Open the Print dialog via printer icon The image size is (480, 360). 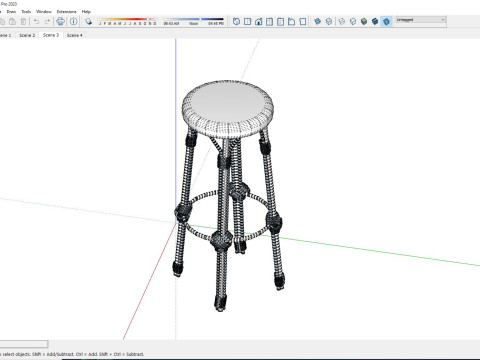click(x=60, y=22)
